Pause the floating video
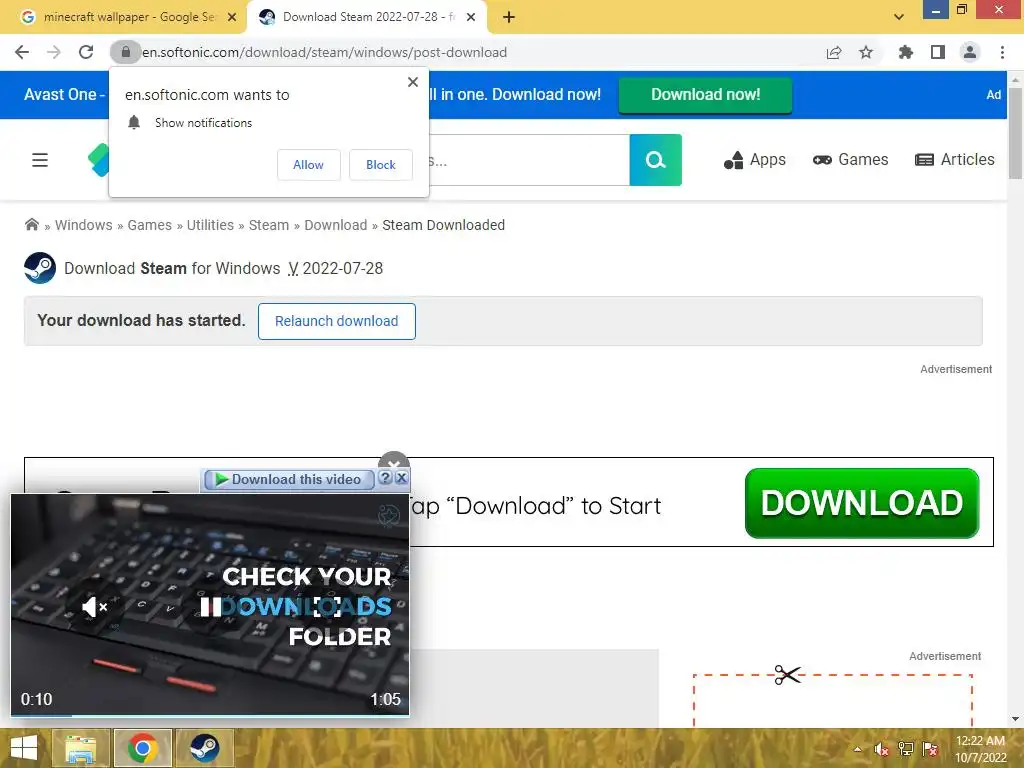This screenshot has width=1024, height=768. click(210, 607)
